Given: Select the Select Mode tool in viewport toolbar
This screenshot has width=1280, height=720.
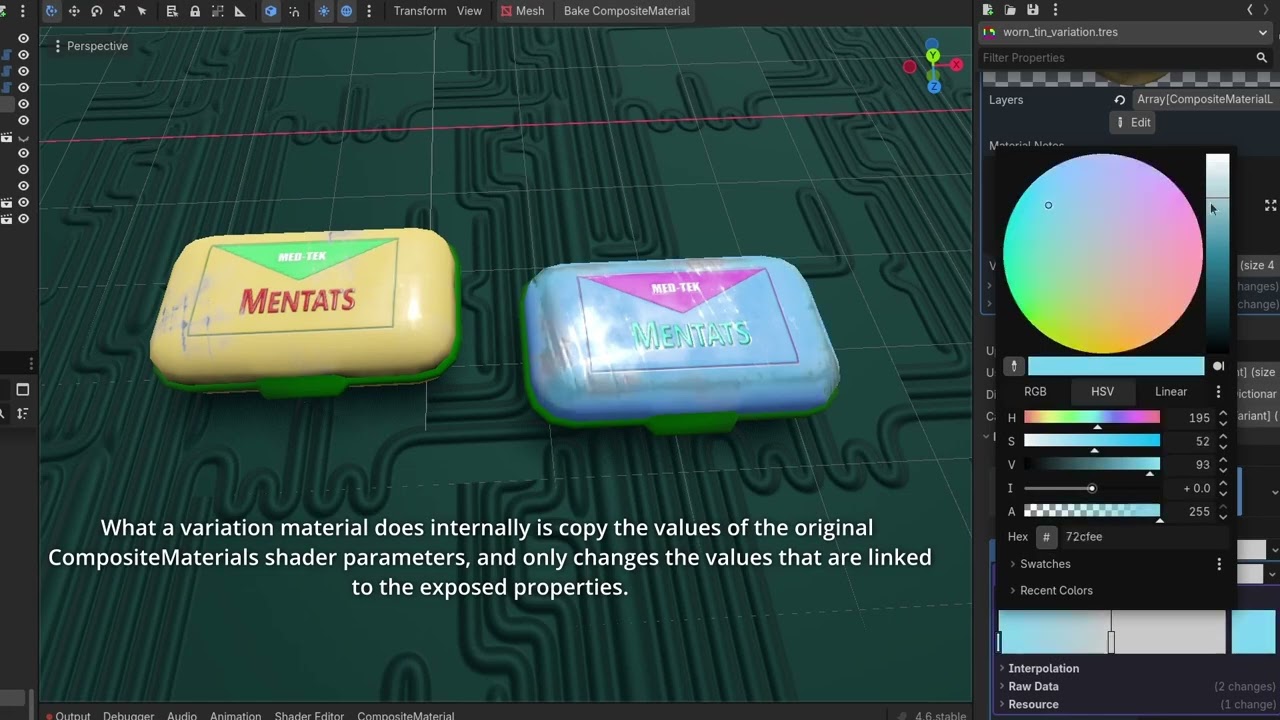Looking at the screenshot, I should point(51,11).
